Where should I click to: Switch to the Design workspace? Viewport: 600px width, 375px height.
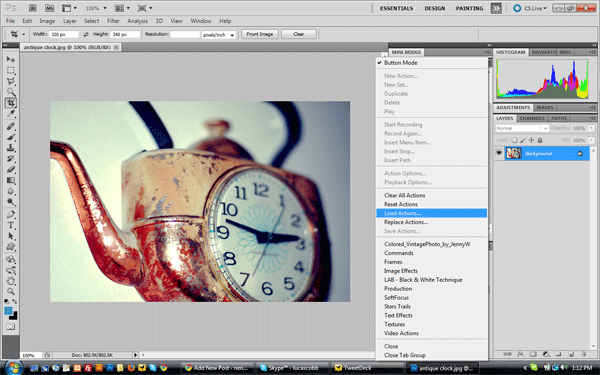(434, 8)
